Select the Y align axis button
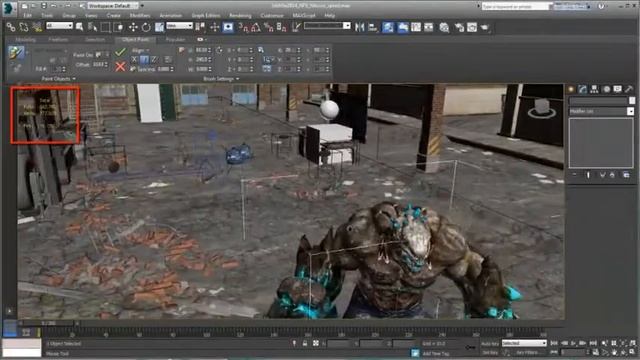This screenshot has height=360, width=640. (144, 60)
